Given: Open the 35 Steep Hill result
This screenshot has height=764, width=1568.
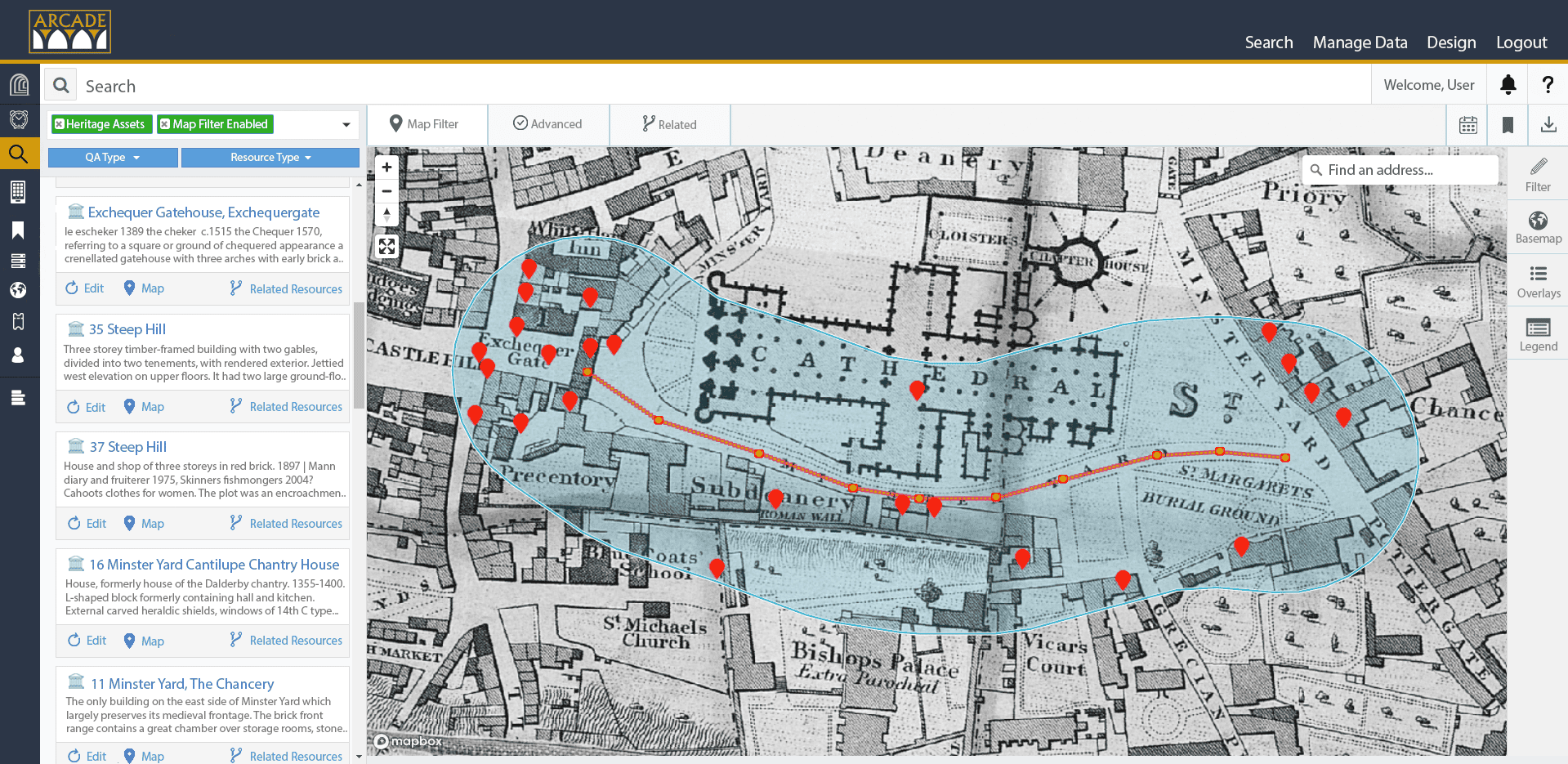Looking at the screenshot, I should point(127,329).
